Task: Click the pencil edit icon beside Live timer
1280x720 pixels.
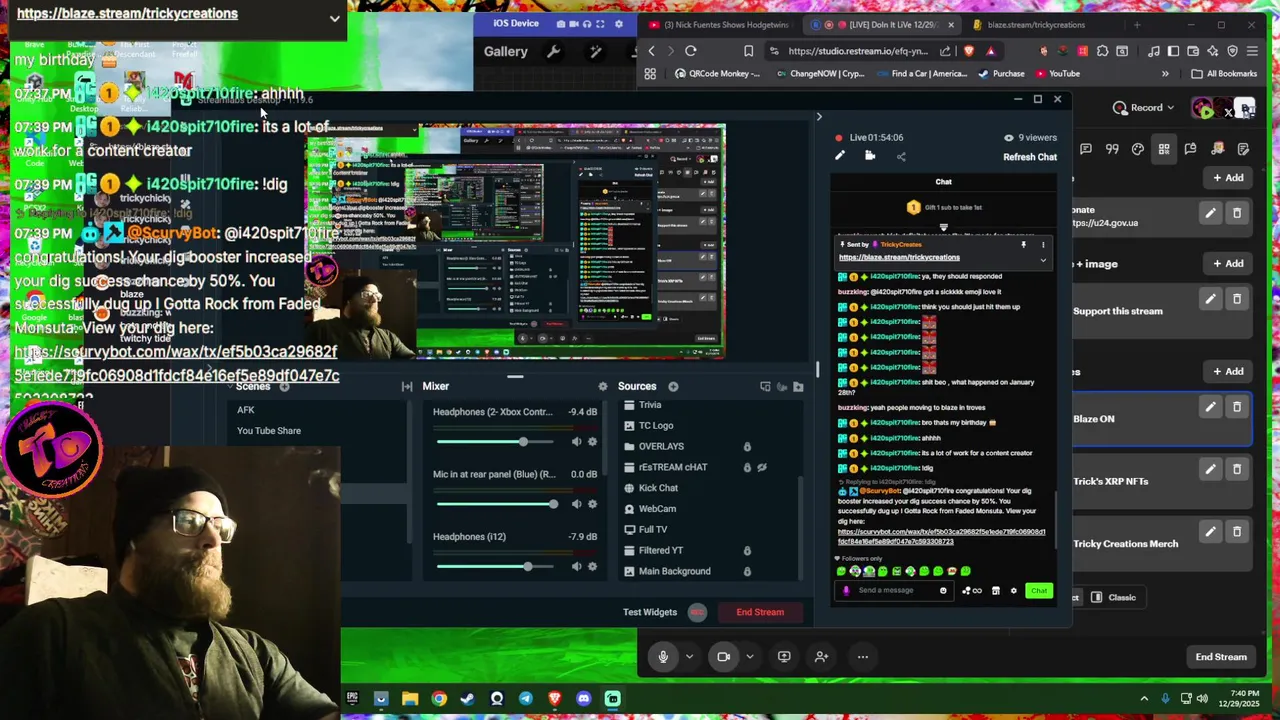Action: click(840, 156)
